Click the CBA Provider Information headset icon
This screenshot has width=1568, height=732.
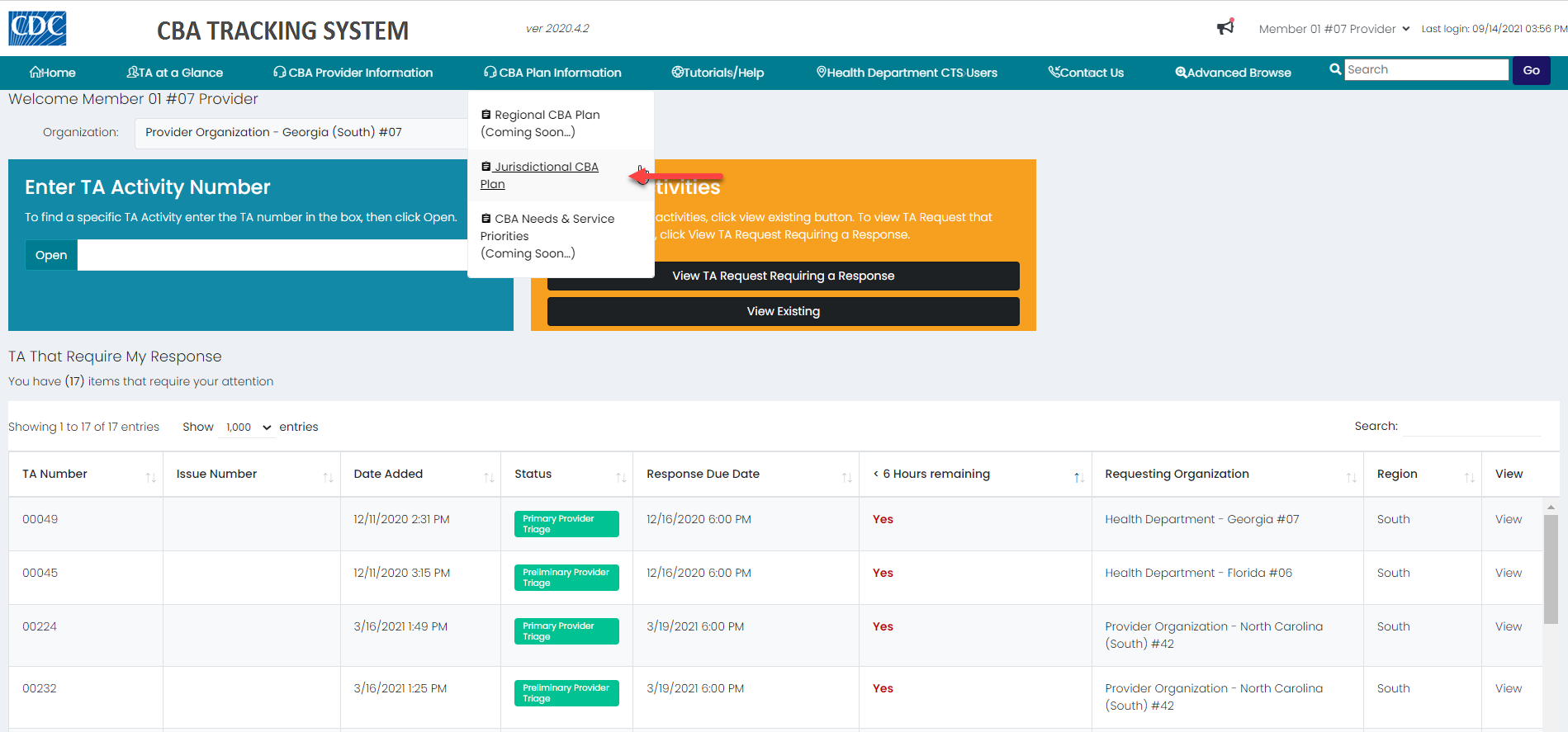tap(280, 73)
